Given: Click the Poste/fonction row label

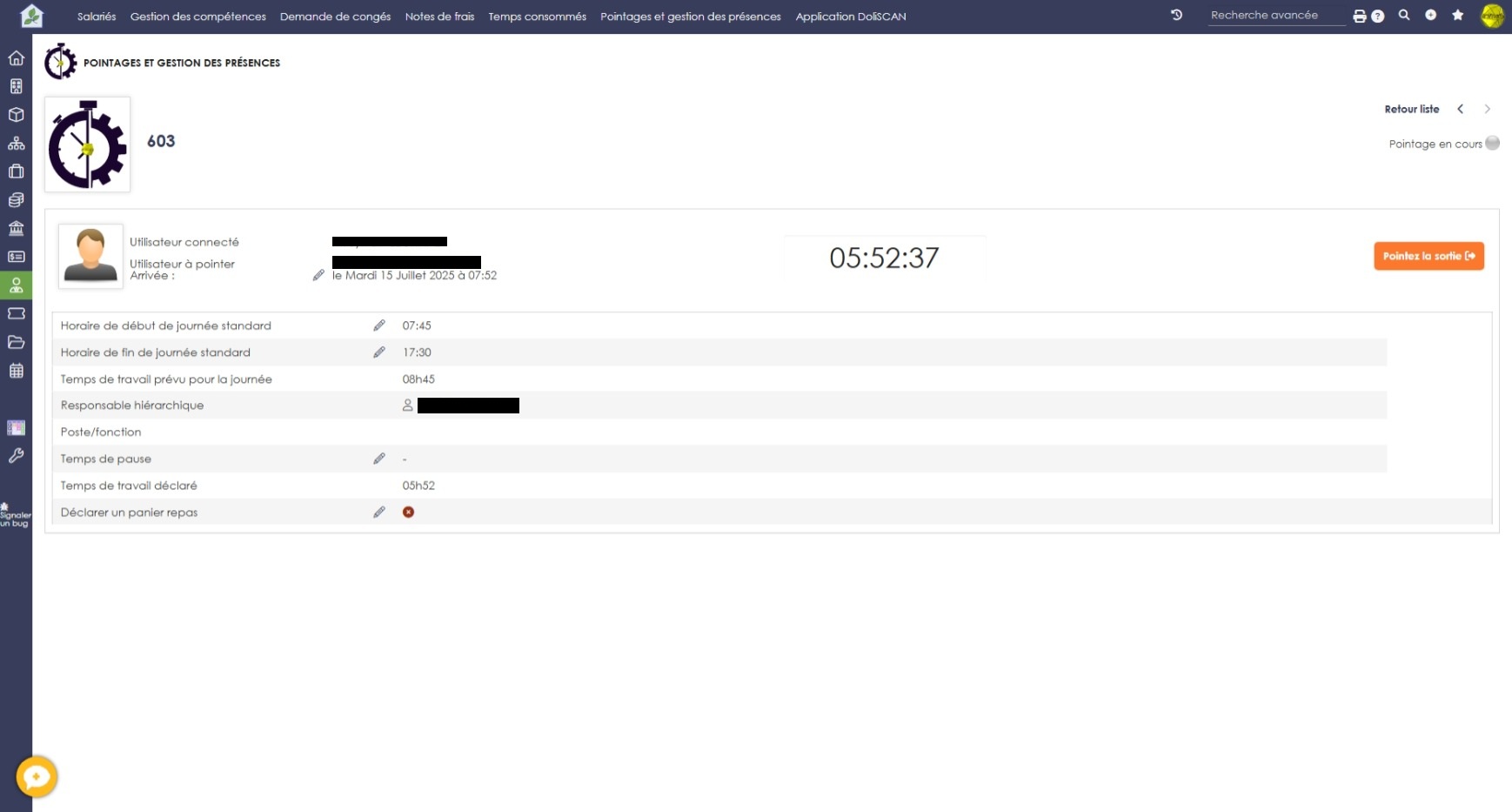Looking at the screenshot, I should pyautogui.click(x=101, y=432).
